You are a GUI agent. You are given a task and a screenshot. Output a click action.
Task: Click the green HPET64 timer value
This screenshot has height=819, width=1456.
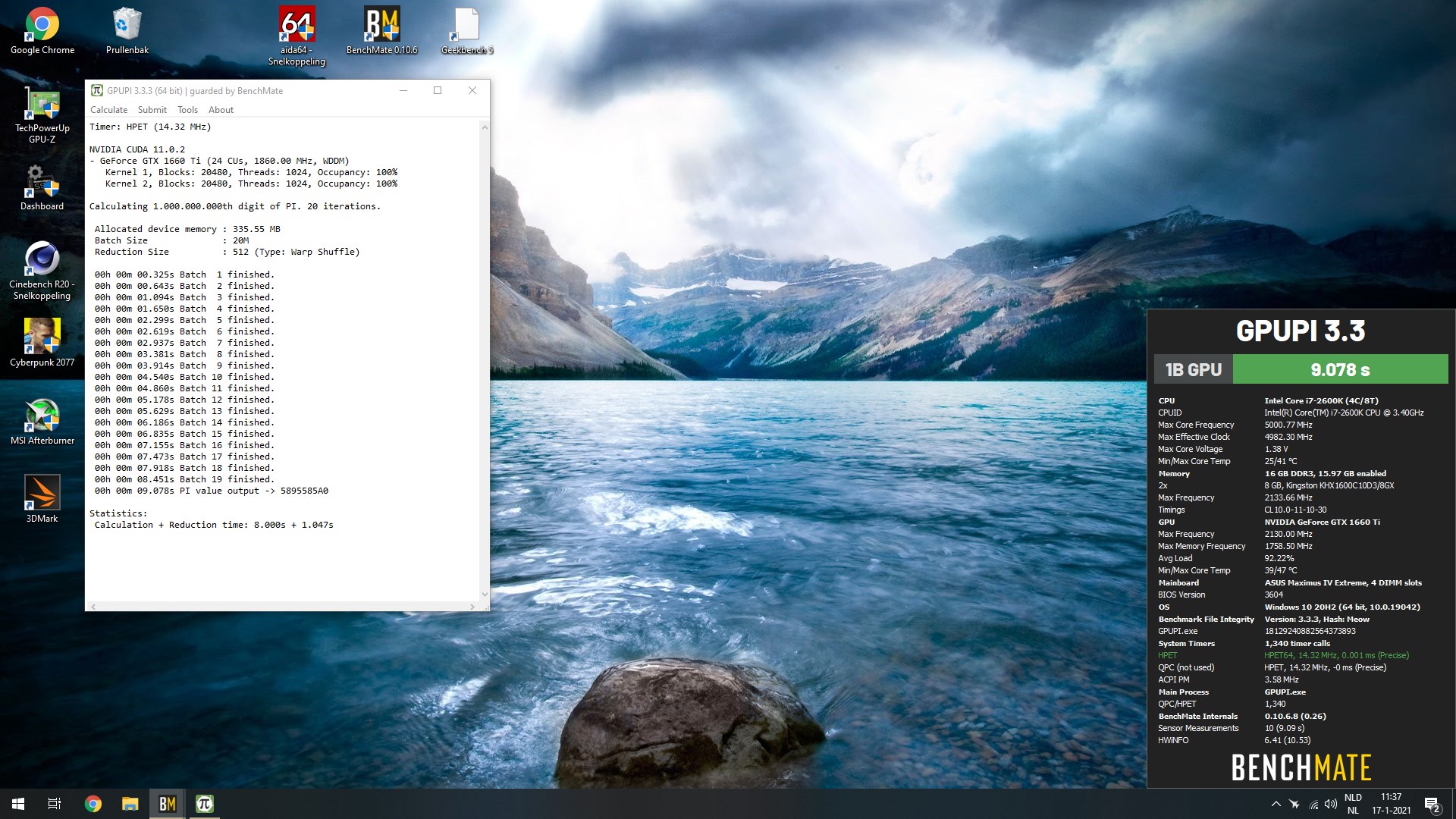(x=1336, y=655)
